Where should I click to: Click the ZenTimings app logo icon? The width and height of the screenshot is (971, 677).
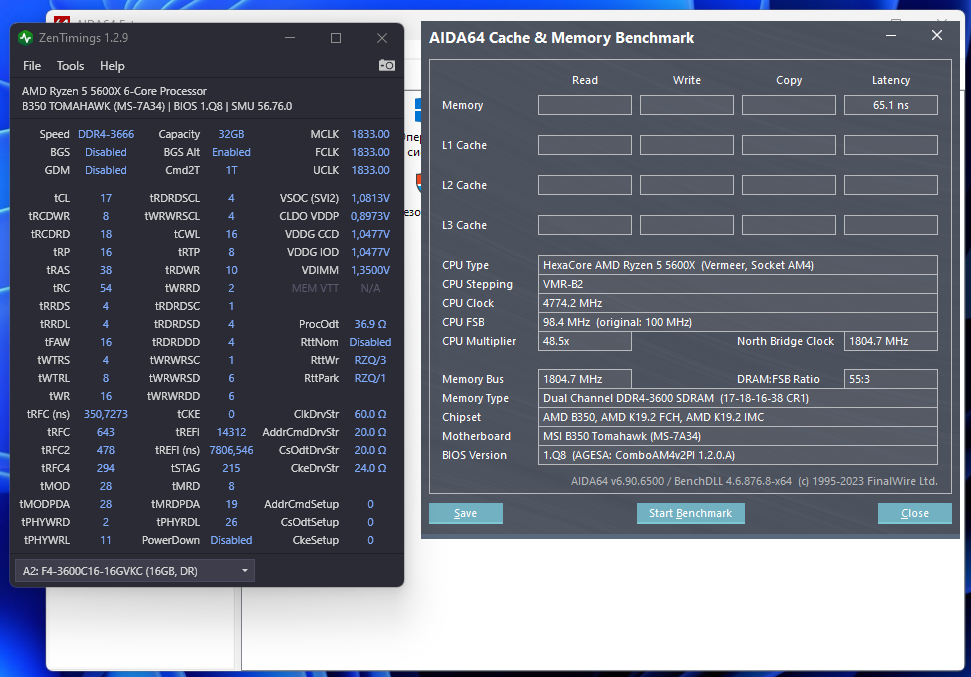tap(25, 38)
